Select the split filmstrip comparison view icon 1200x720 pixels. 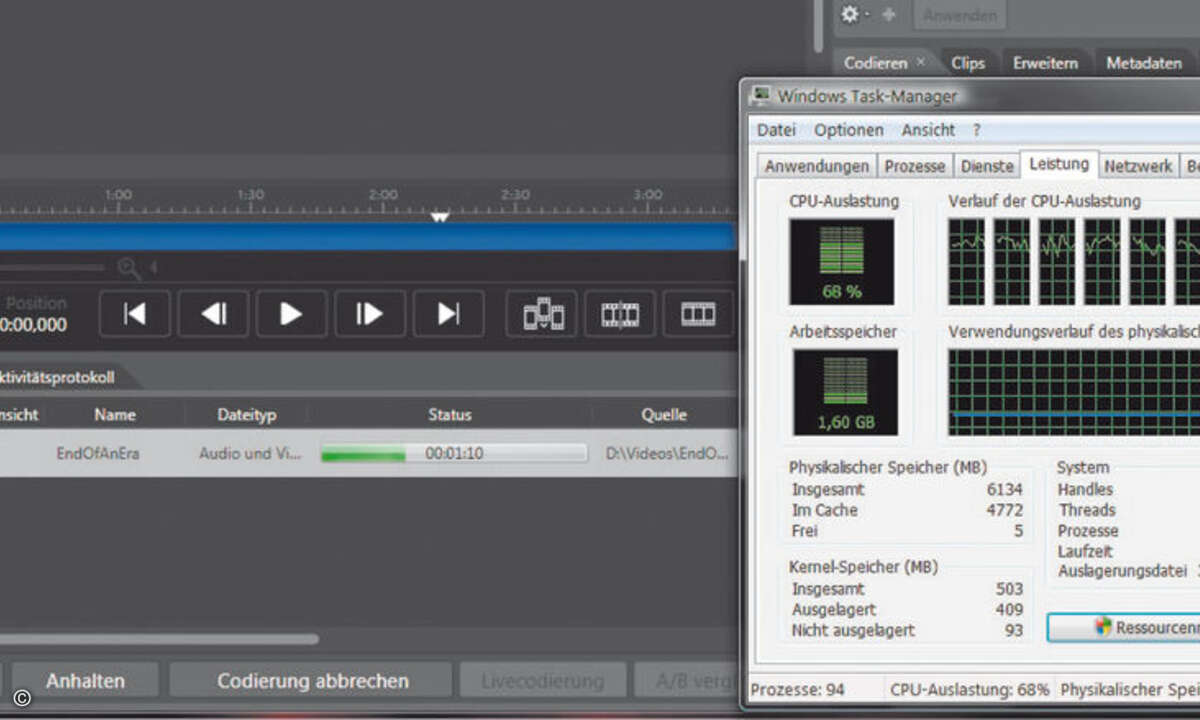tap(619, 313)
